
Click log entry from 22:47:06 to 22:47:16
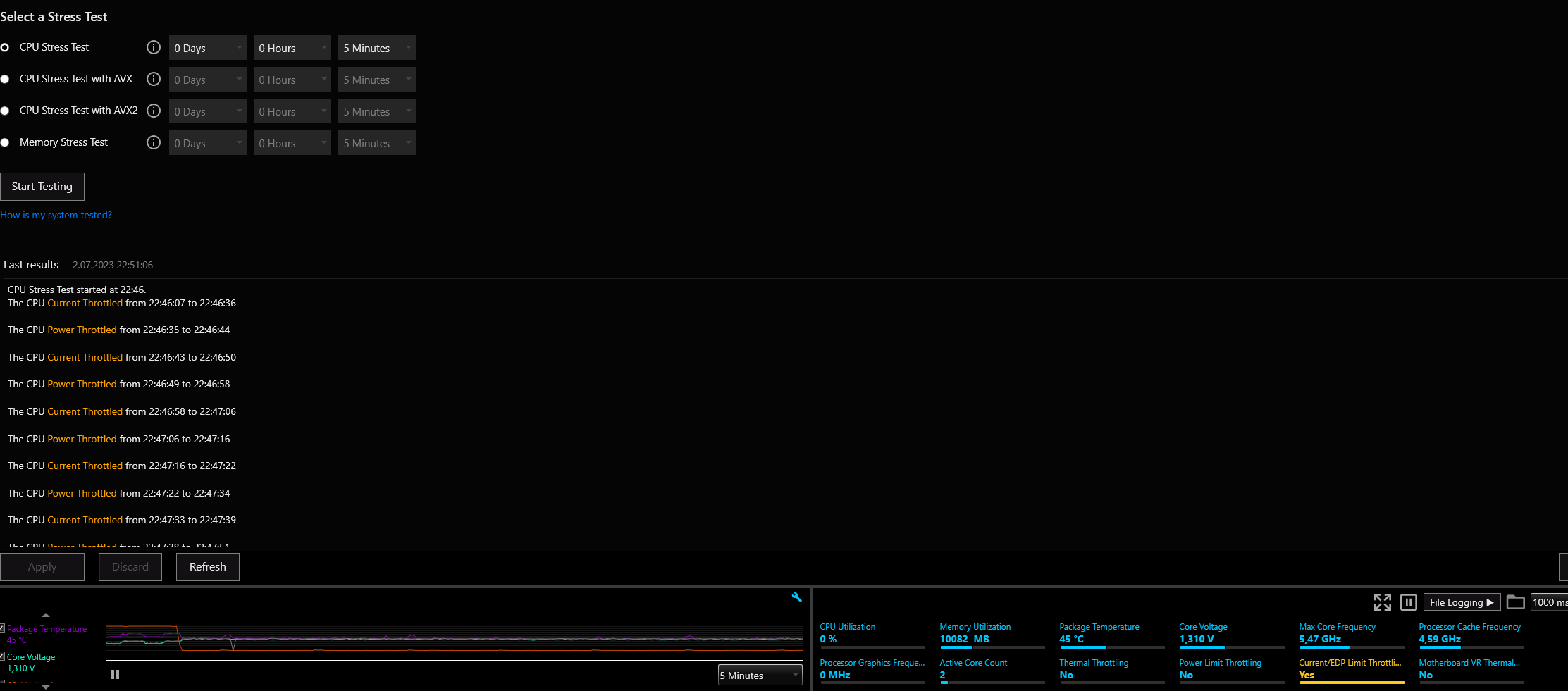119,439
